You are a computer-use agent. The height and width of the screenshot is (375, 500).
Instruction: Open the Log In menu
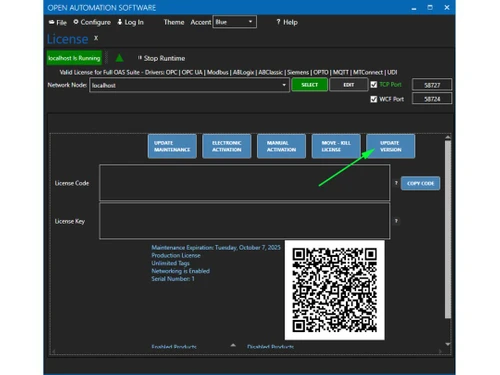[130, 22]
